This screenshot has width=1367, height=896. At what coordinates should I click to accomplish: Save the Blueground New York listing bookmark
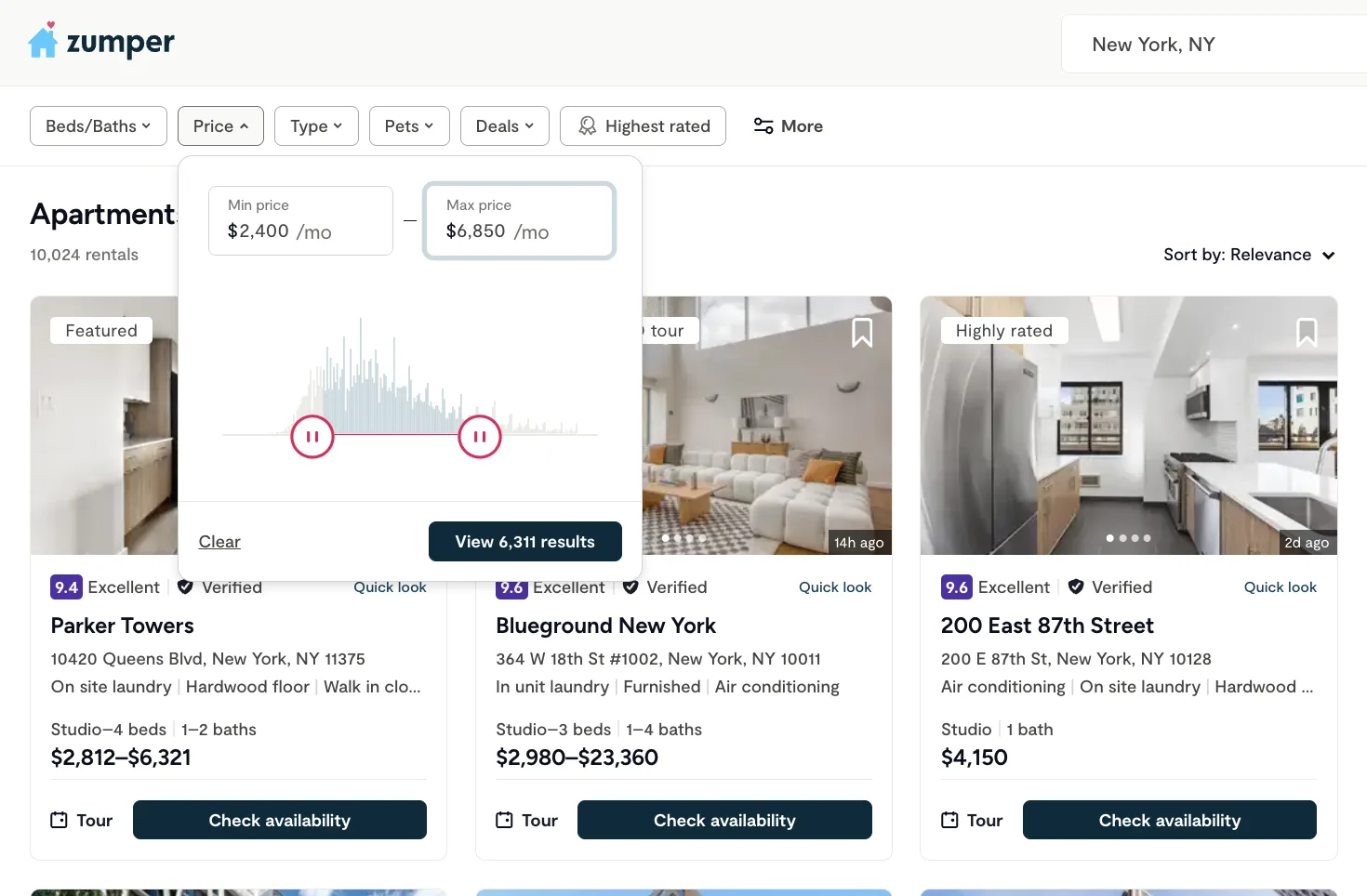pos(862,332)
